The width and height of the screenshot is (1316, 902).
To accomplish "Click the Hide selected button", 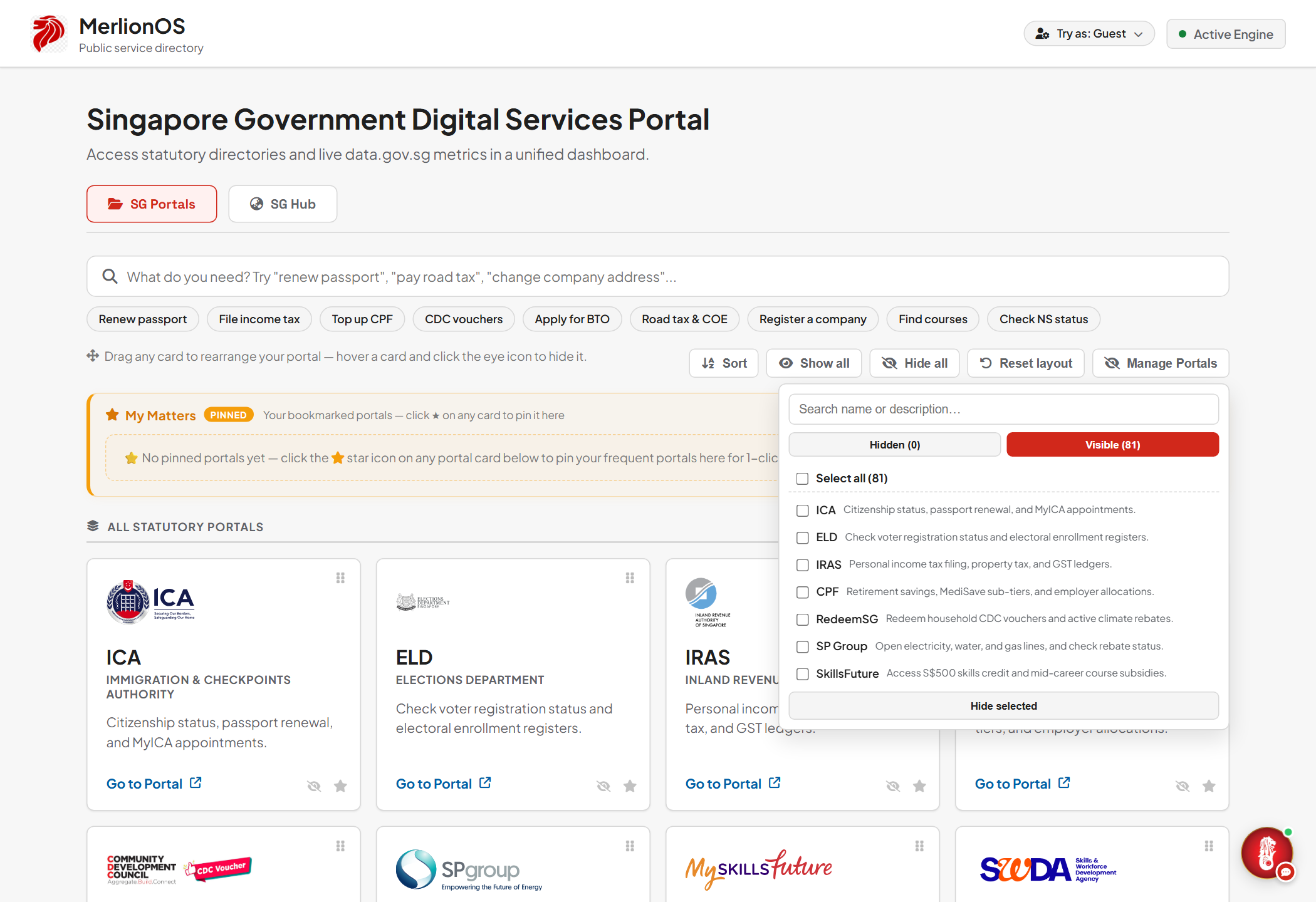I will (1004, 706).
